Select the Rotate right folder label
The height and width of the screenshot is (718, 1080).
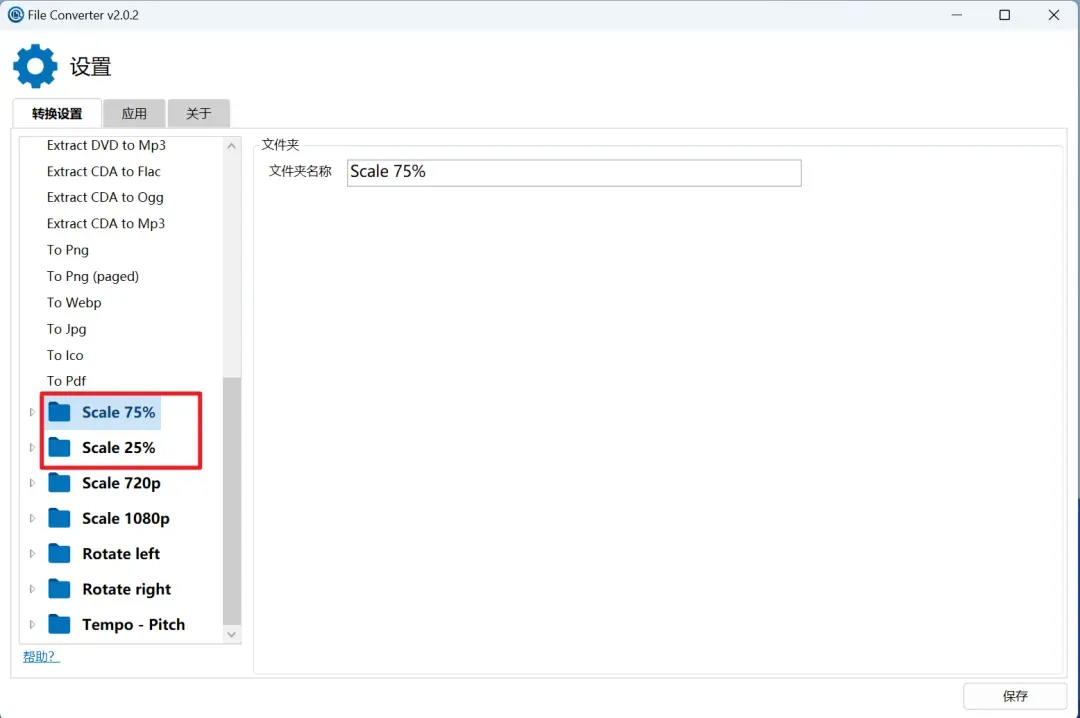point(126,589)
